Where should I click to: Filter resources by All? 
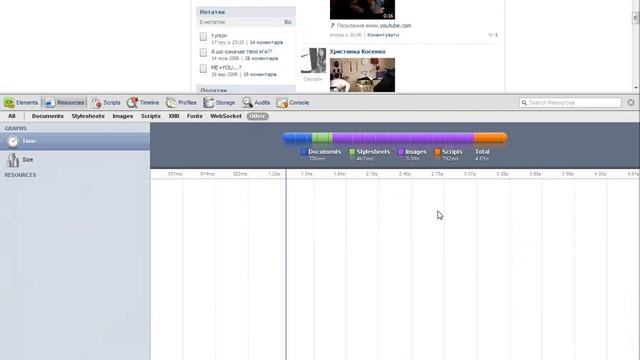[12, 116]
